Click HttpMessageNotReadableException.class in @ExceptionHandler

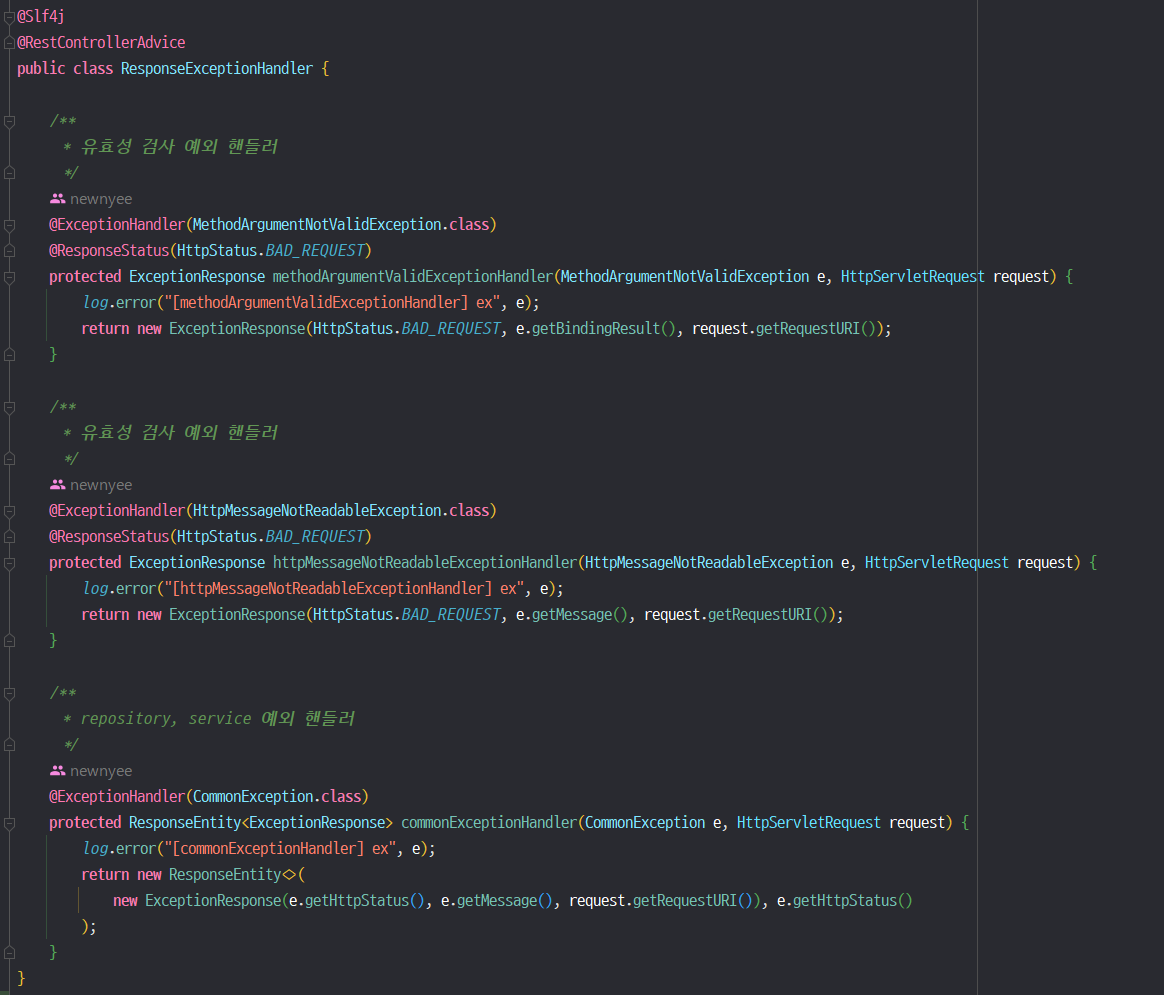pyautogui.click(x=341, y=510)
